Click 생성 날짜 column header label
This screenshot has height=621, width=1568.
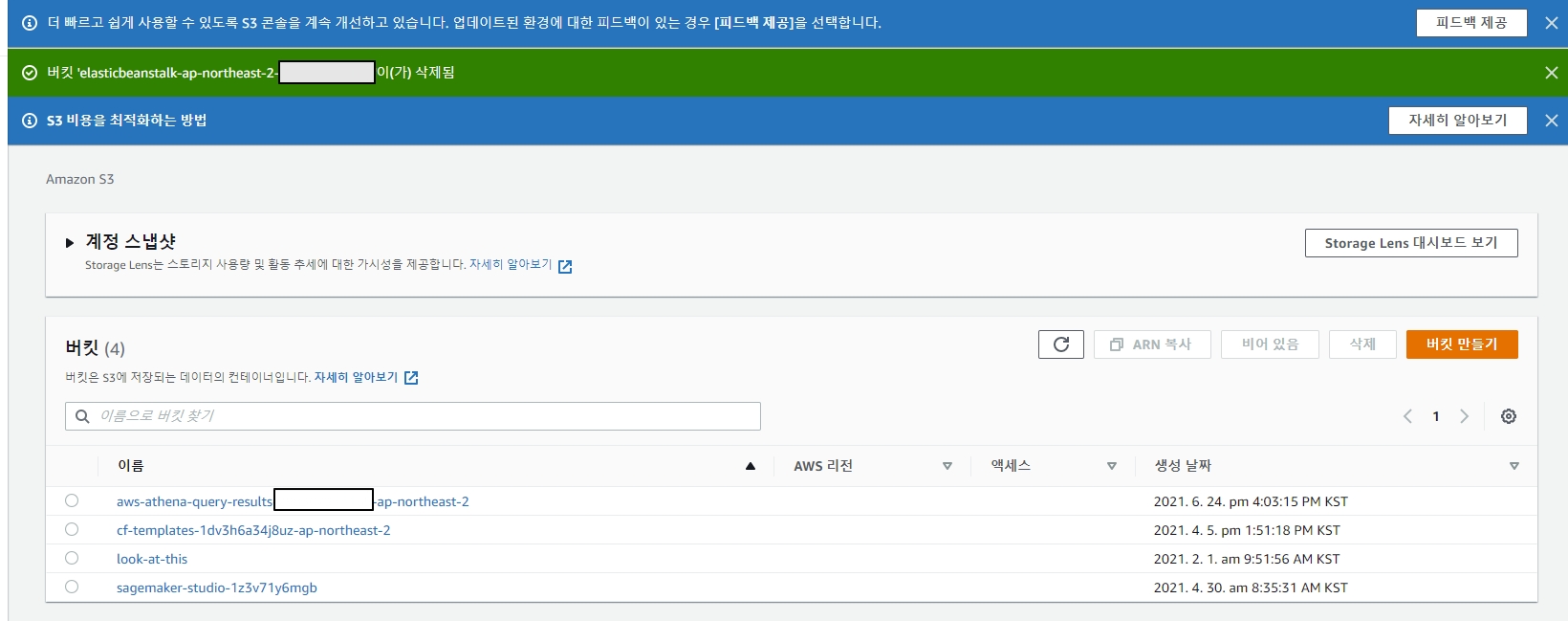(x=1183, y=466)
